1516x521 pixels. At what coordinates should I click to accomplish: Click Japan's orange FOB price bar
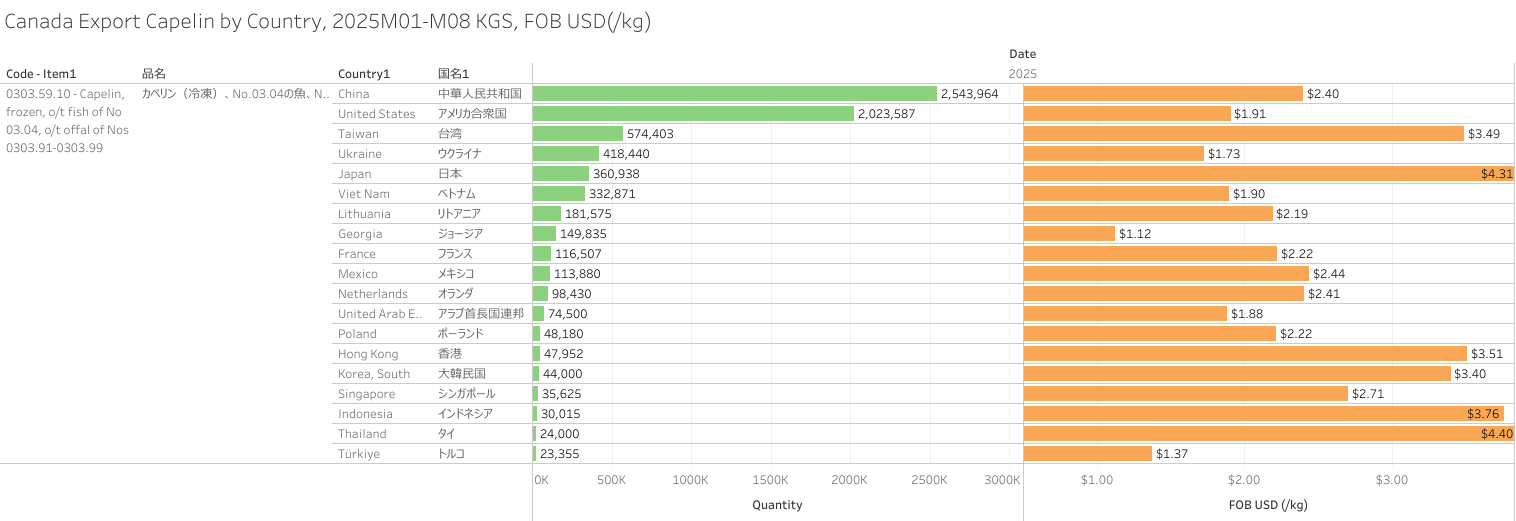click(x=1268, y=173)
